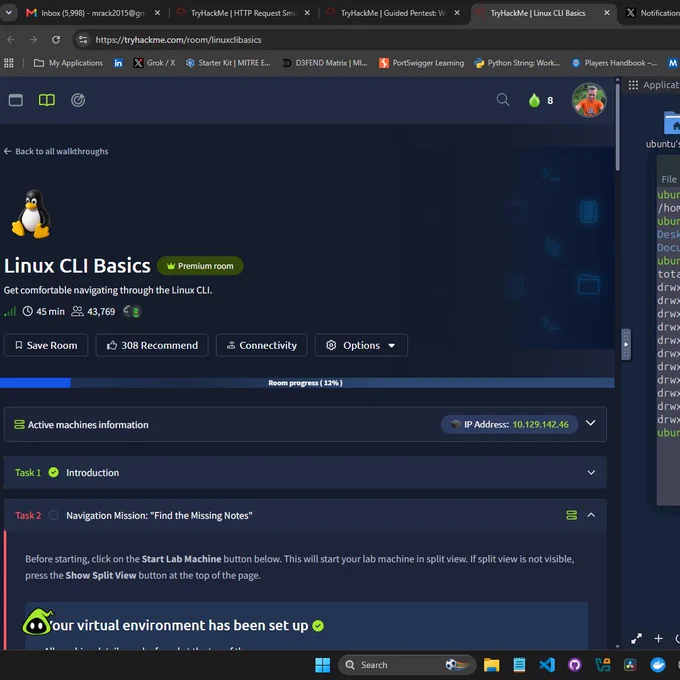Click the green streak flame icon
This screenshot has height=680, width=680.
tap(534, 100)
